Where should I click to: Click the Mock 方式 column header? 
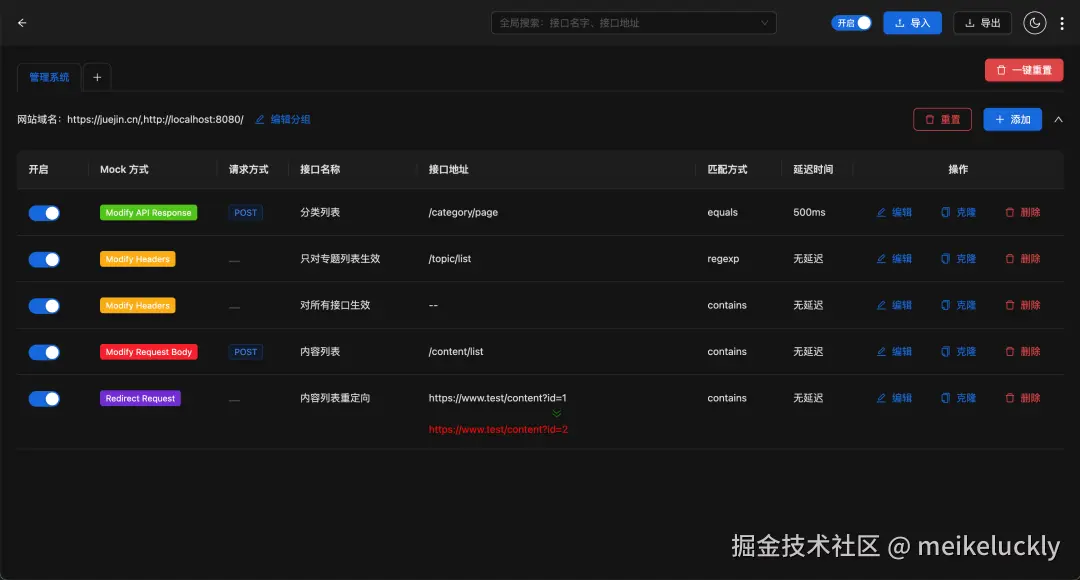click(x=124, y=169)
